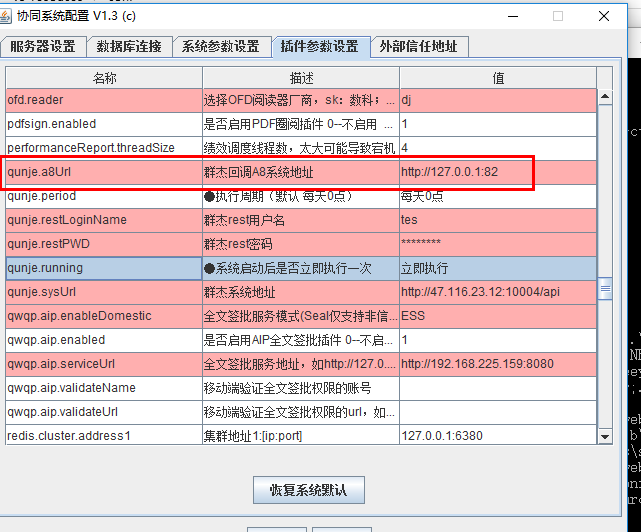Select the 群杰rest密码 description cell
Viewport: 641px width, 532px height.
click(301, 245)
